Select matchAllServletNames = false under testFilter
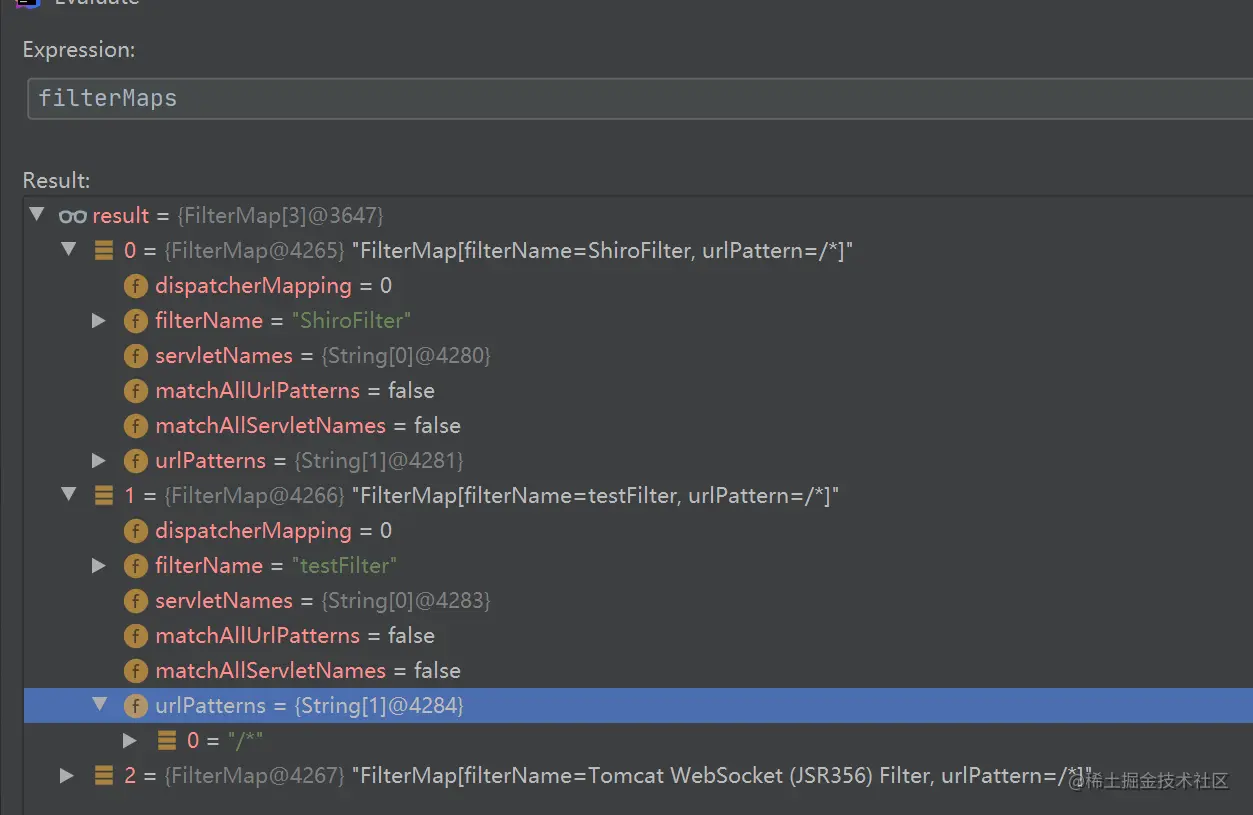The image size is (1253, 815). pyautogui.click(x=638, y=671)
